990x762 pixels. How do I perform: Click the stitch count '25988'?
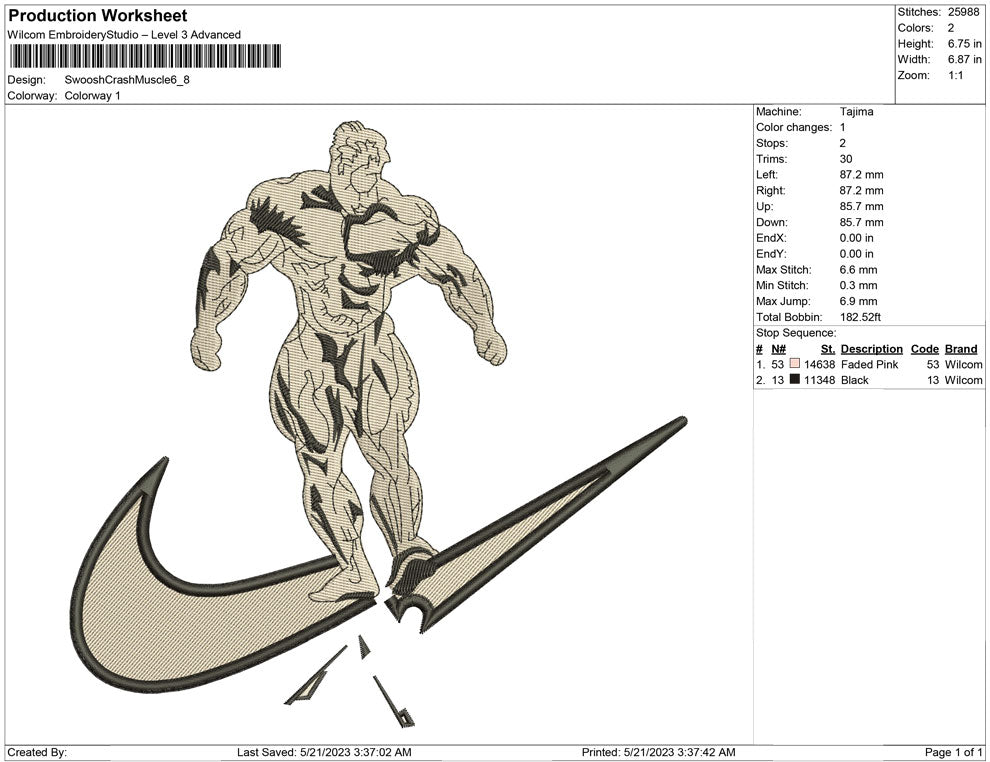(x=963, y=12)
